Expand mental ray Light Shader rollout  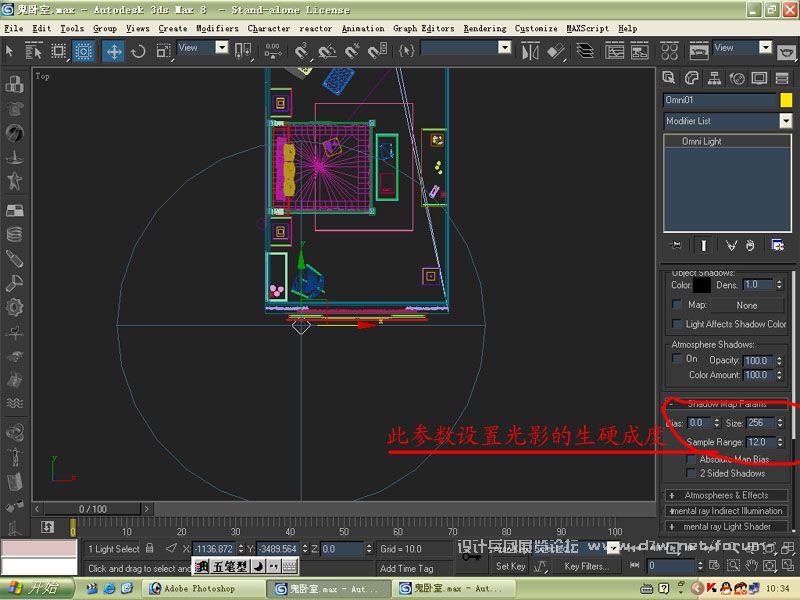(727, 527)
